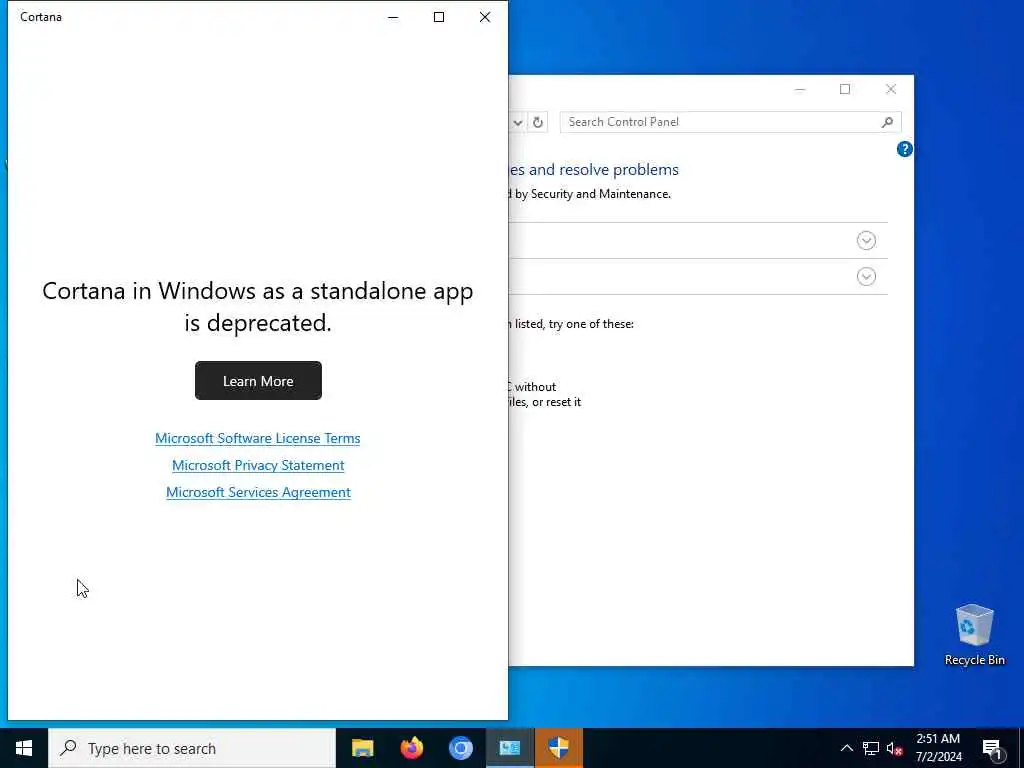Expand the first section chevron in Security and Maintenance
1024x768 pixels.
click(866, 240)
